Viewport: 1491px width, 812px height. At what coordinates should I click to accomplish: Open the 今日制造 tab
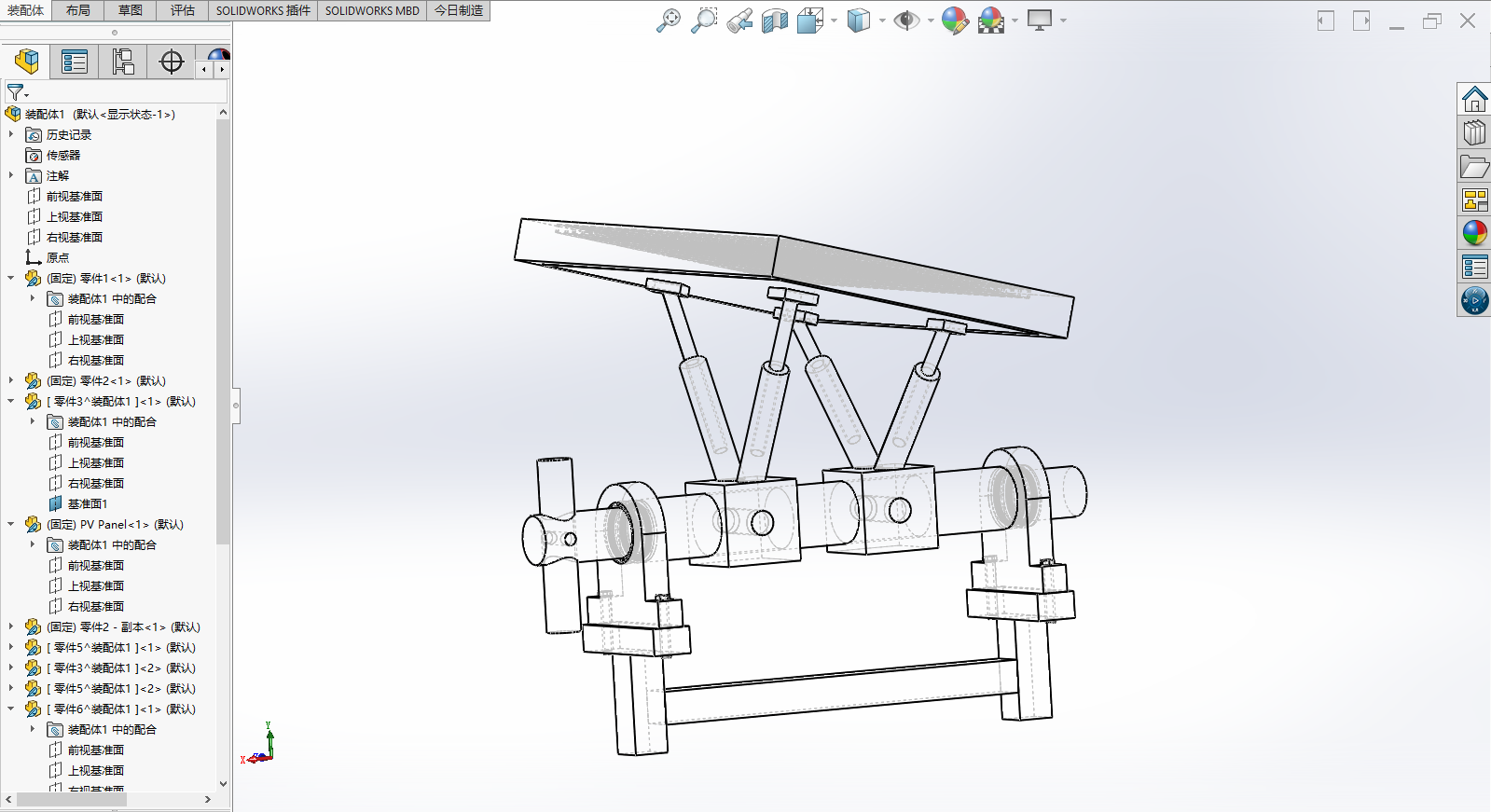[x=459, y=10]
